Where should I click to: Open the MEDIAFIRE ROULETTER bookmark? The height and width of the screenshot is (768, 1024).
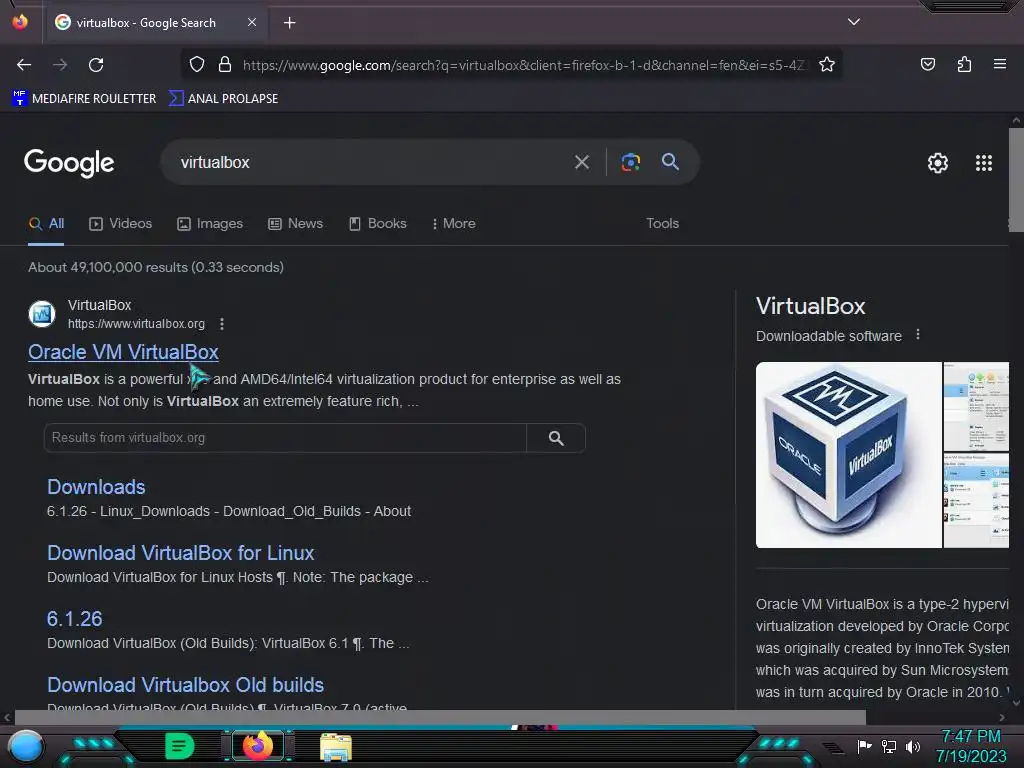[x=84, y=99]
